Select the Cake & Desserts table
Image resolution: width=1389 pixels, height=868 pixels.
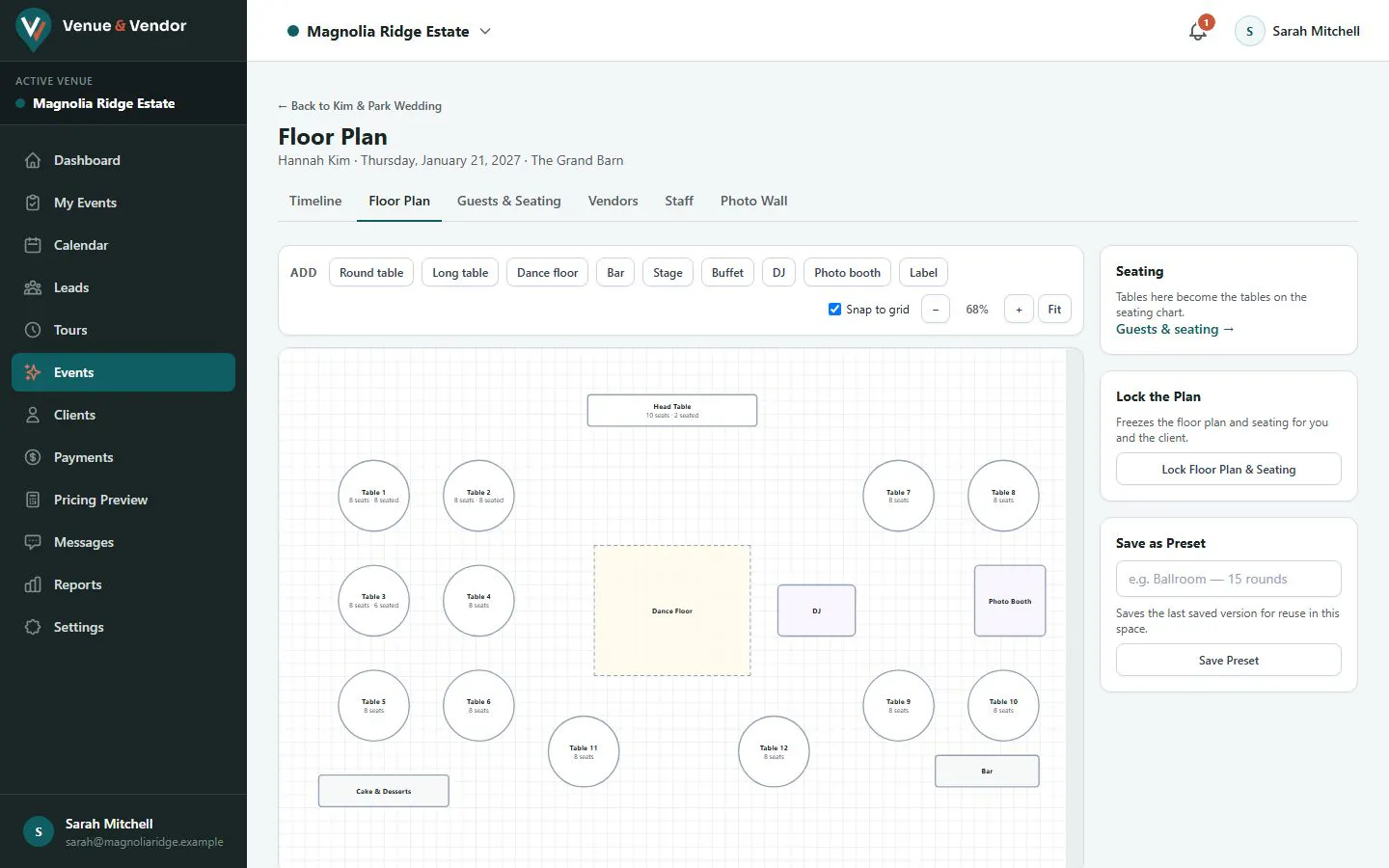[384, 791]
